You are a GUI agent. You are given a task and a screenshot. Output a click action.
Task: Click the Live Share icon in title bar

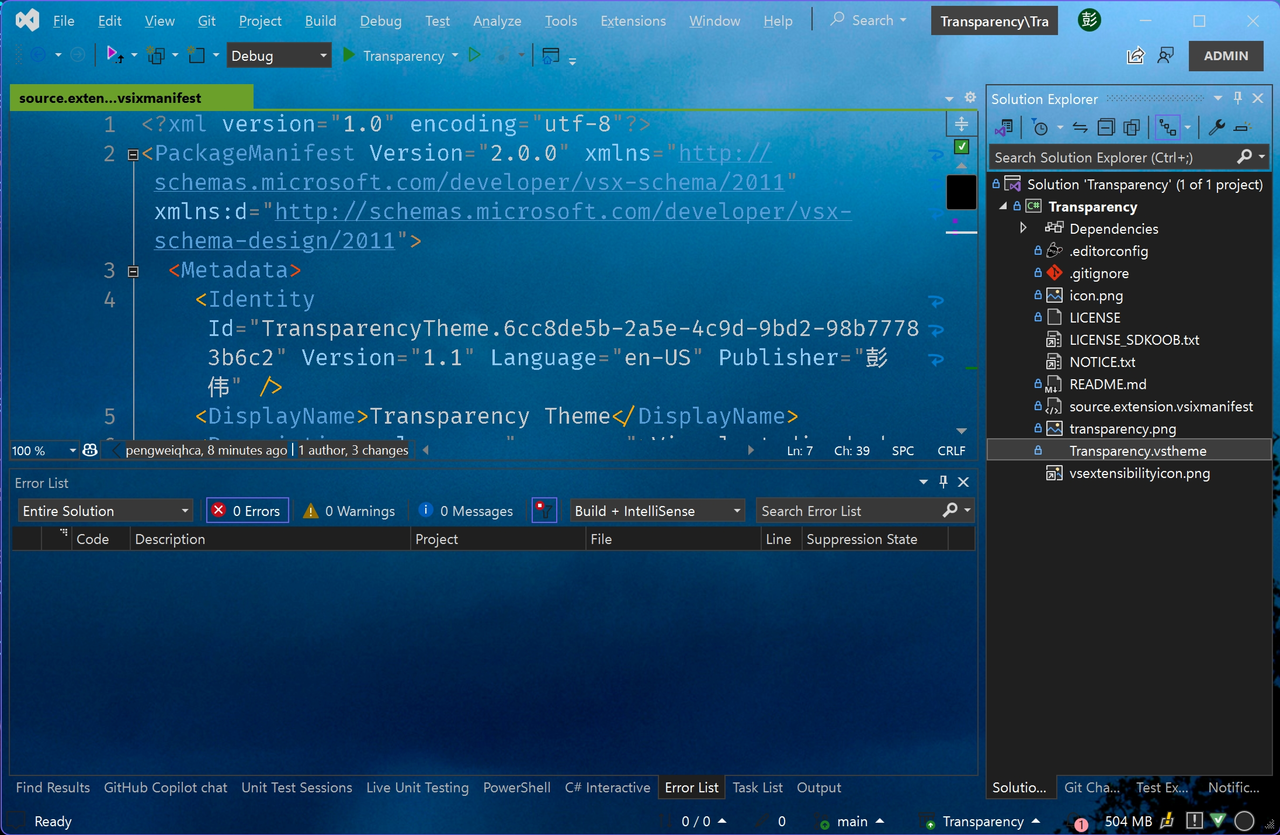(1135, 56)
